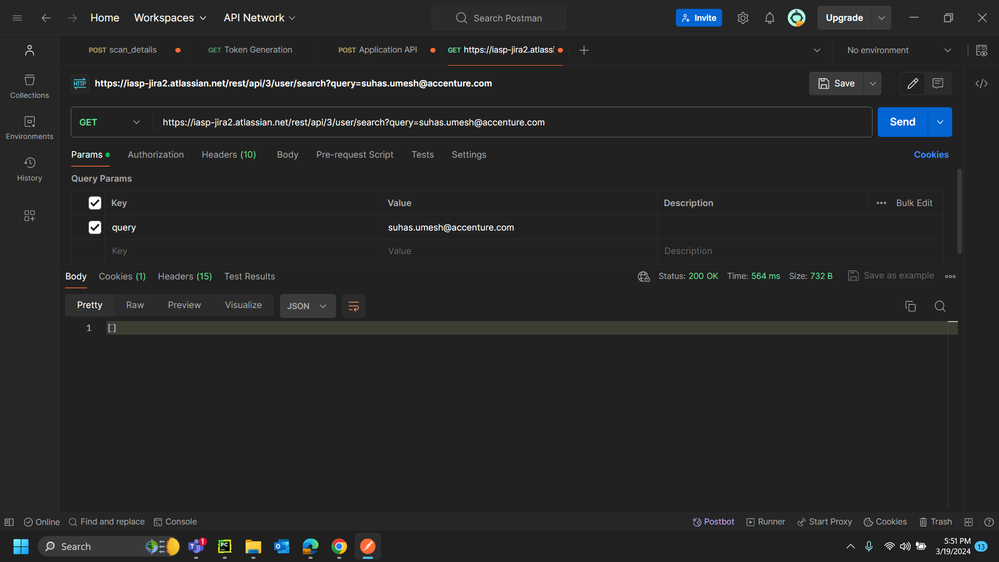Image resolution: width=999 pixels, height=562 pixels.
Task: Open the Console in status bar
Action: (175, 522)
